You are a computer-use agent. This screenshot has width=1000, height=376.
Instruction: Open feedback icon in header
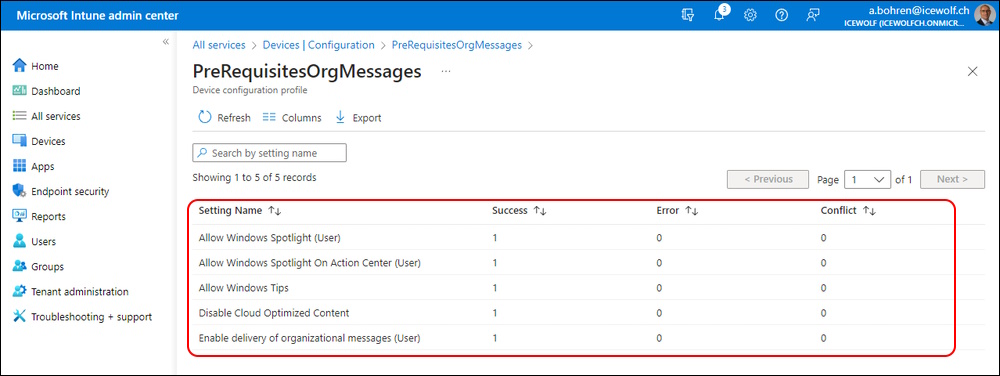pos(812,15)
